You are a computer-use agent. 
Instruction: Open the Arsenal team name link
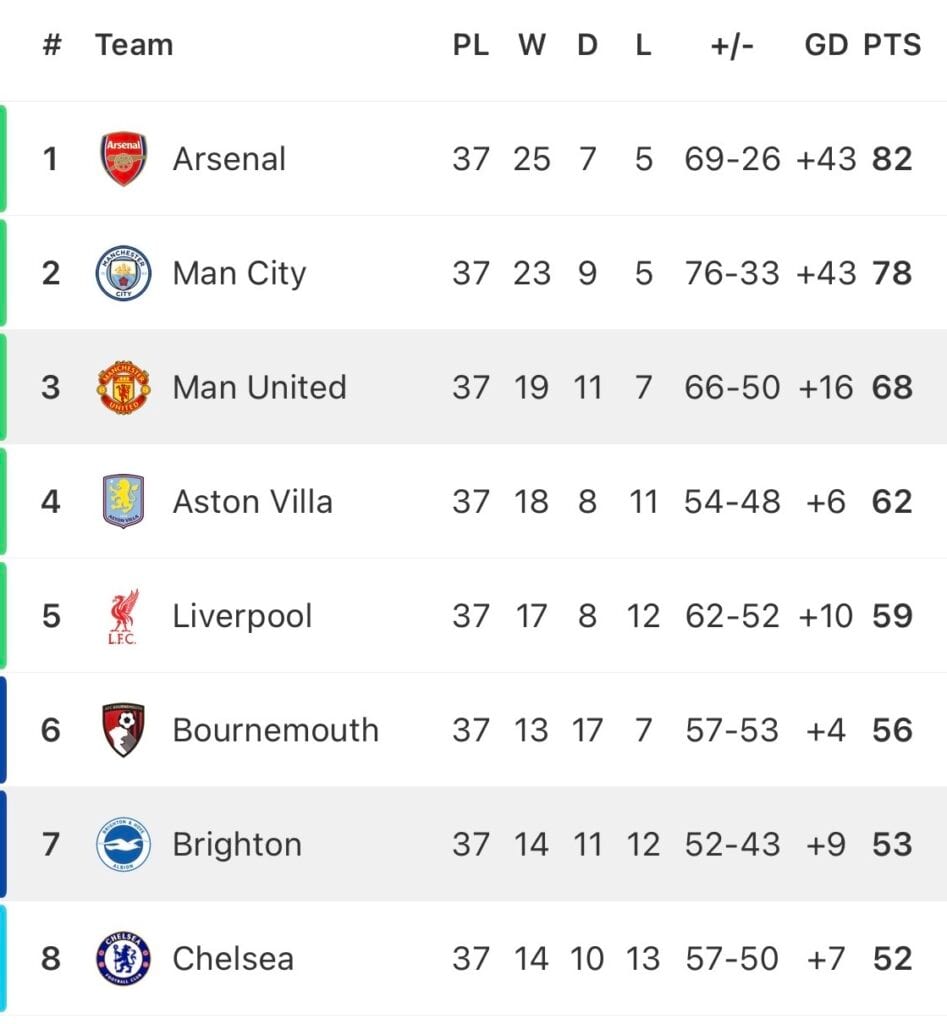coord(229,159)
